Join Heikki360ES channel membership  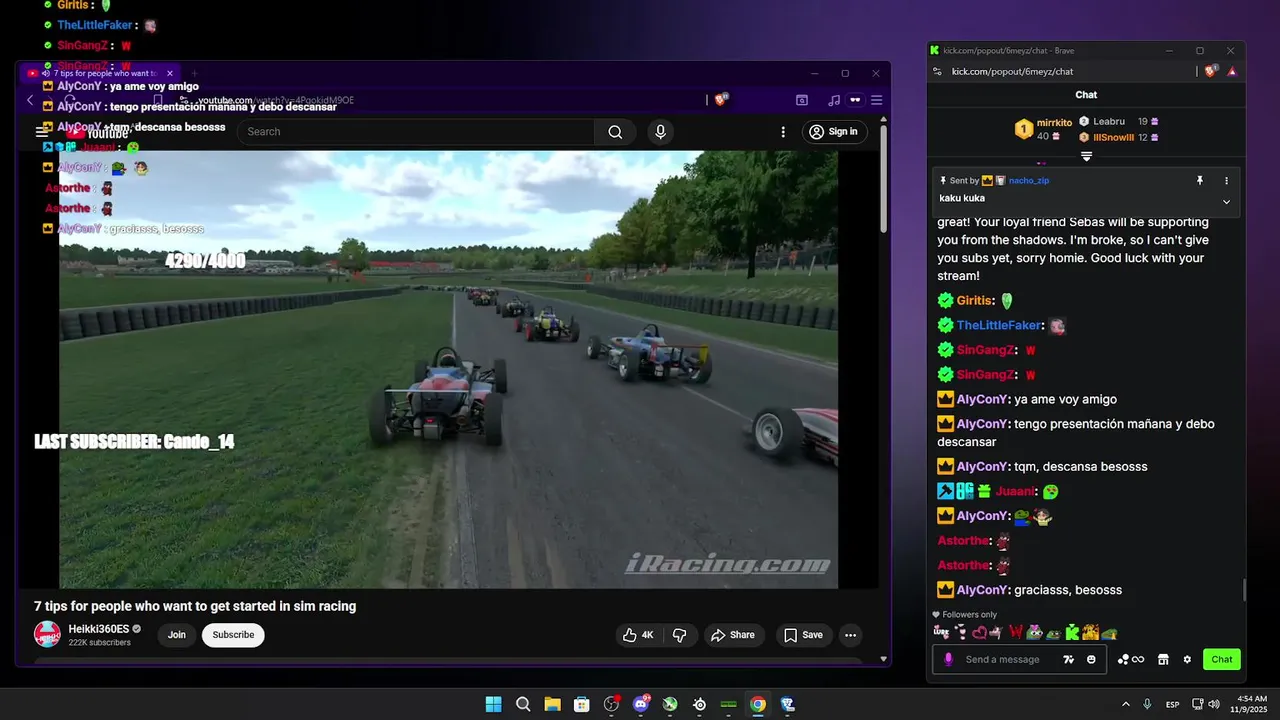pos(177,635)
